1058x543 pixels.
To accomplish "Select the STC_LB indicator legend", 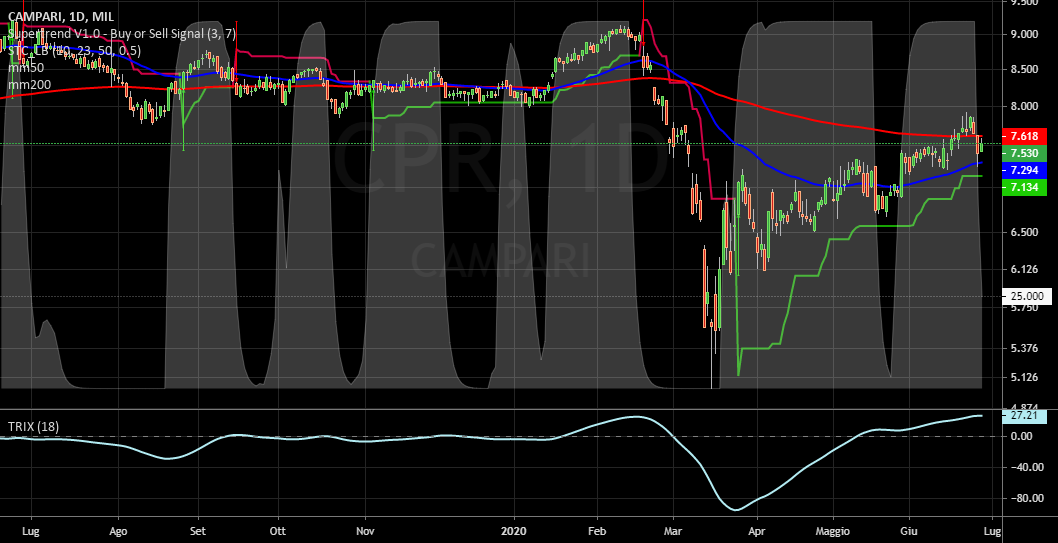I will 74,51.
